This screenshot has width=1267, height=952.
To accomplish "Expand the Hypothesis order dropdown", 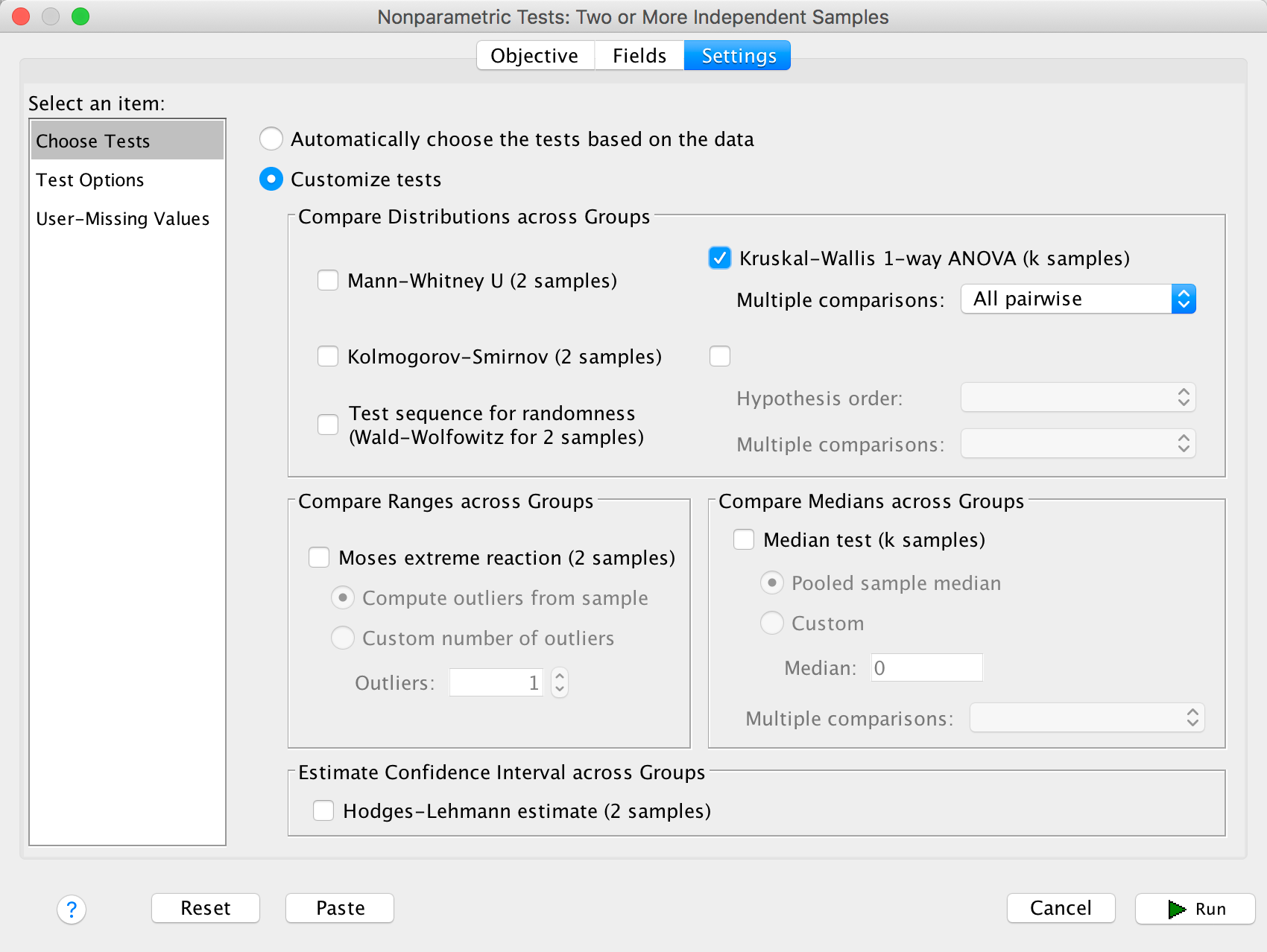I will point(1078,398).
